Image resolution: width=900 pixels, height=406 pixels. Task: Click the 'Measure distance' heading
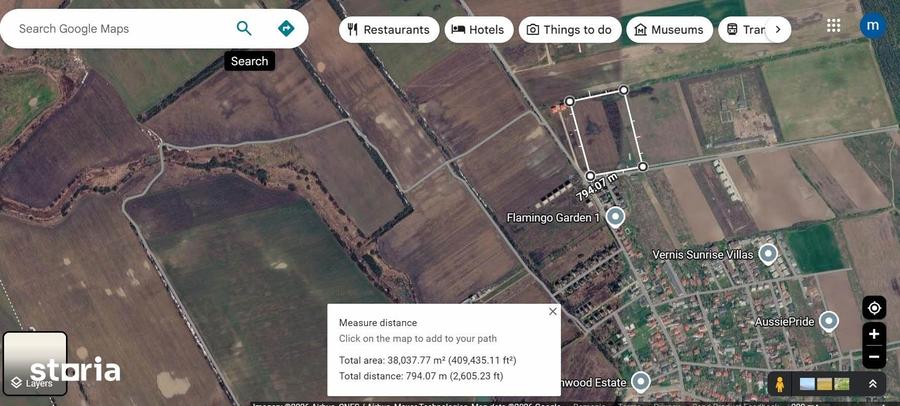click(378, 323)
